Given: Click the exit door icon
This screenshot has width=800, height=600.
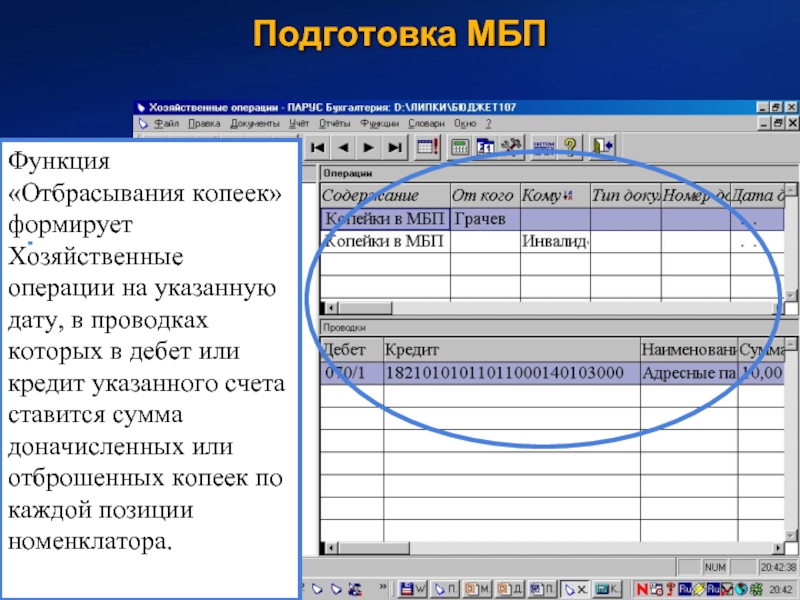Looking at the screenshot, I should (601, 147).
